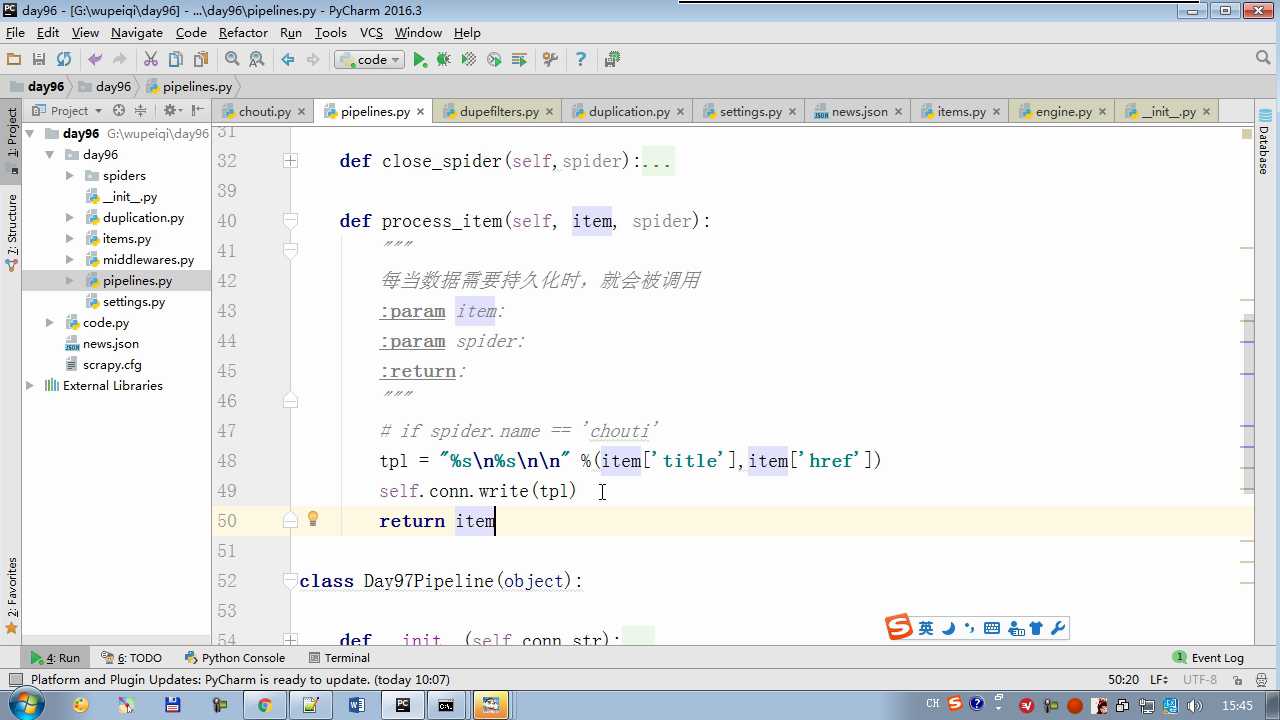Click the intention lightbulb at line 50

click(312, 519)
